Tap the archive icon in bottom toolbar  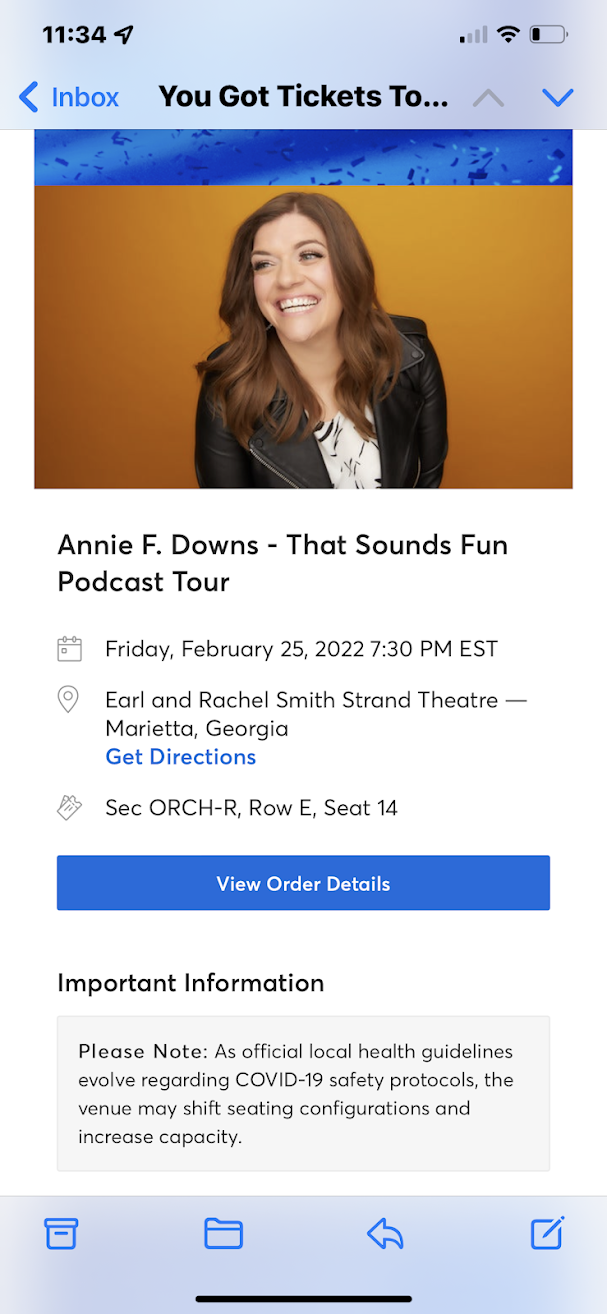(61, 1233)
